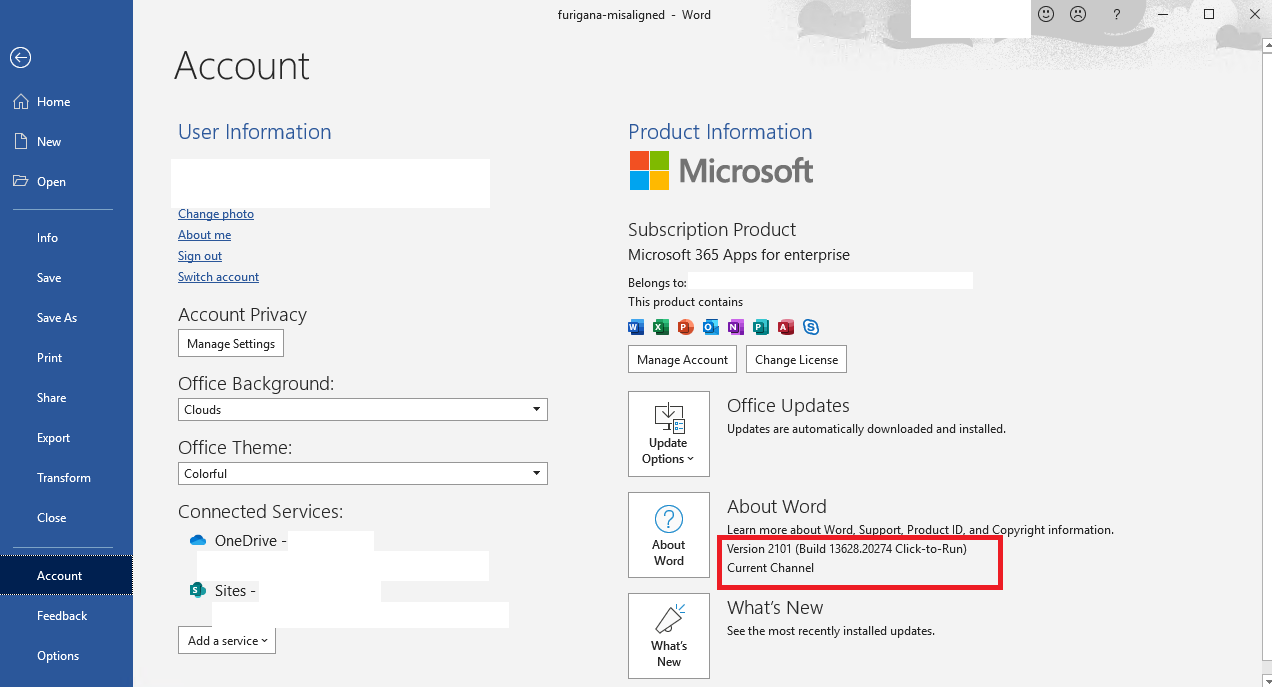
Task: Click the Outlook app icon under product contains
Action: coord(711,327)
